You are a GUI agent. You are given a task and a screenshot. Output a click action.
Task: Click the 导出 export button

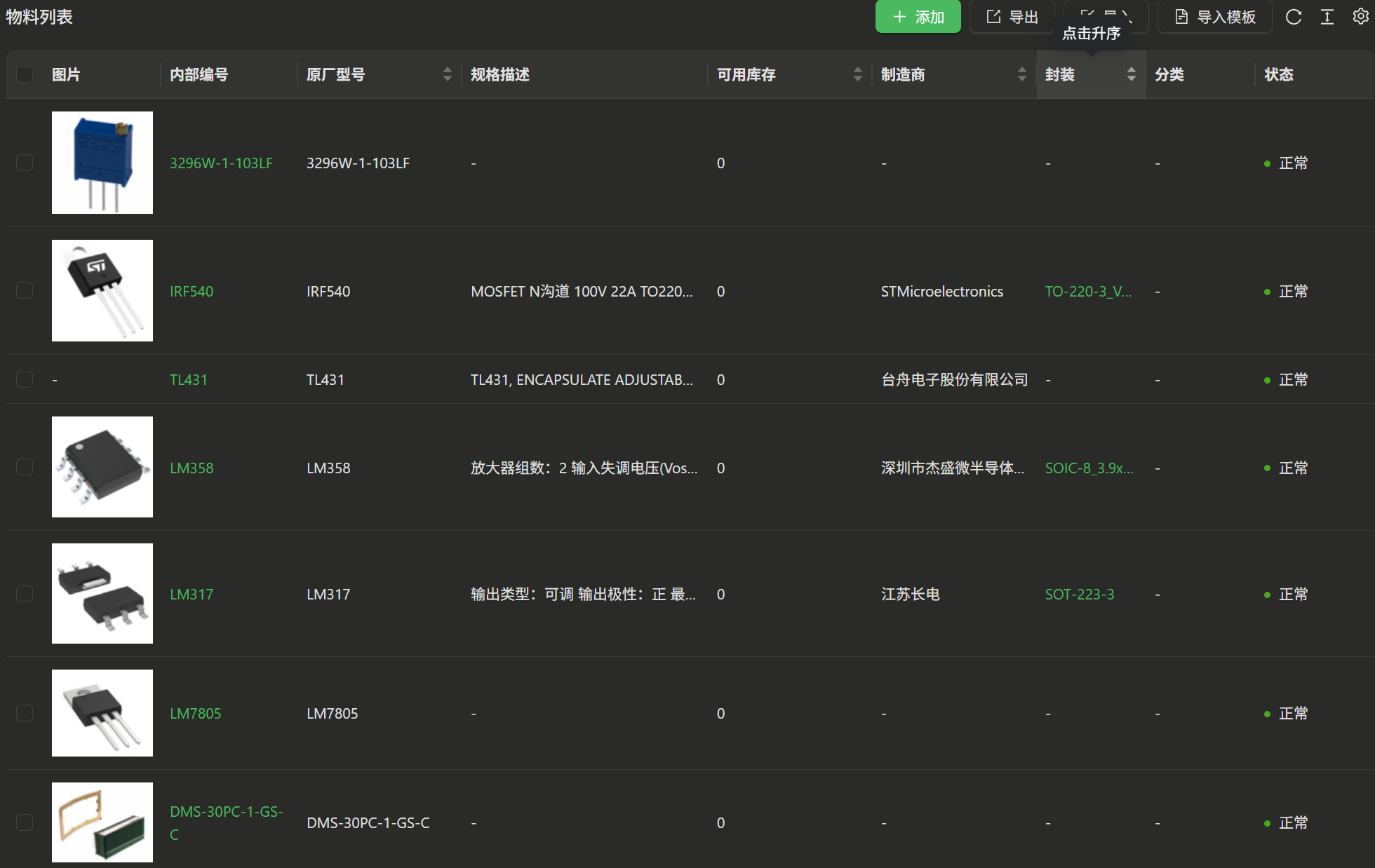(x=1012, y=17)
